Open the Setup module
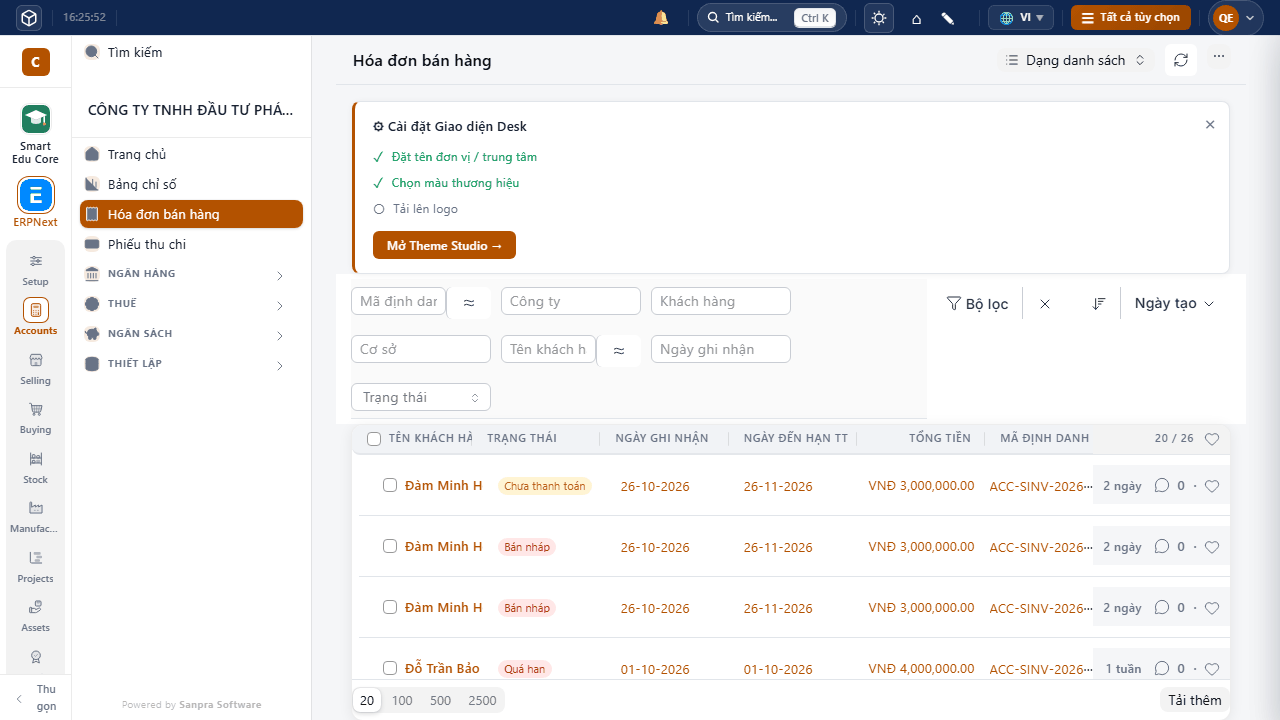1280x720 pixels. pos(35,270)
